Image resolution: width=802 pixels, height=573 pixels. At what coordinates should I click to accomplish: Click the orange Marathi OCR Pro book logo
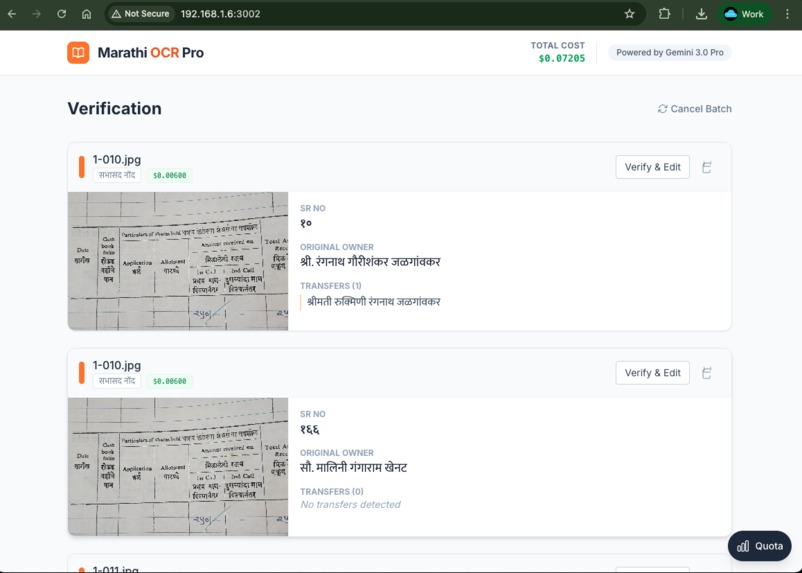tap(78, 53)
